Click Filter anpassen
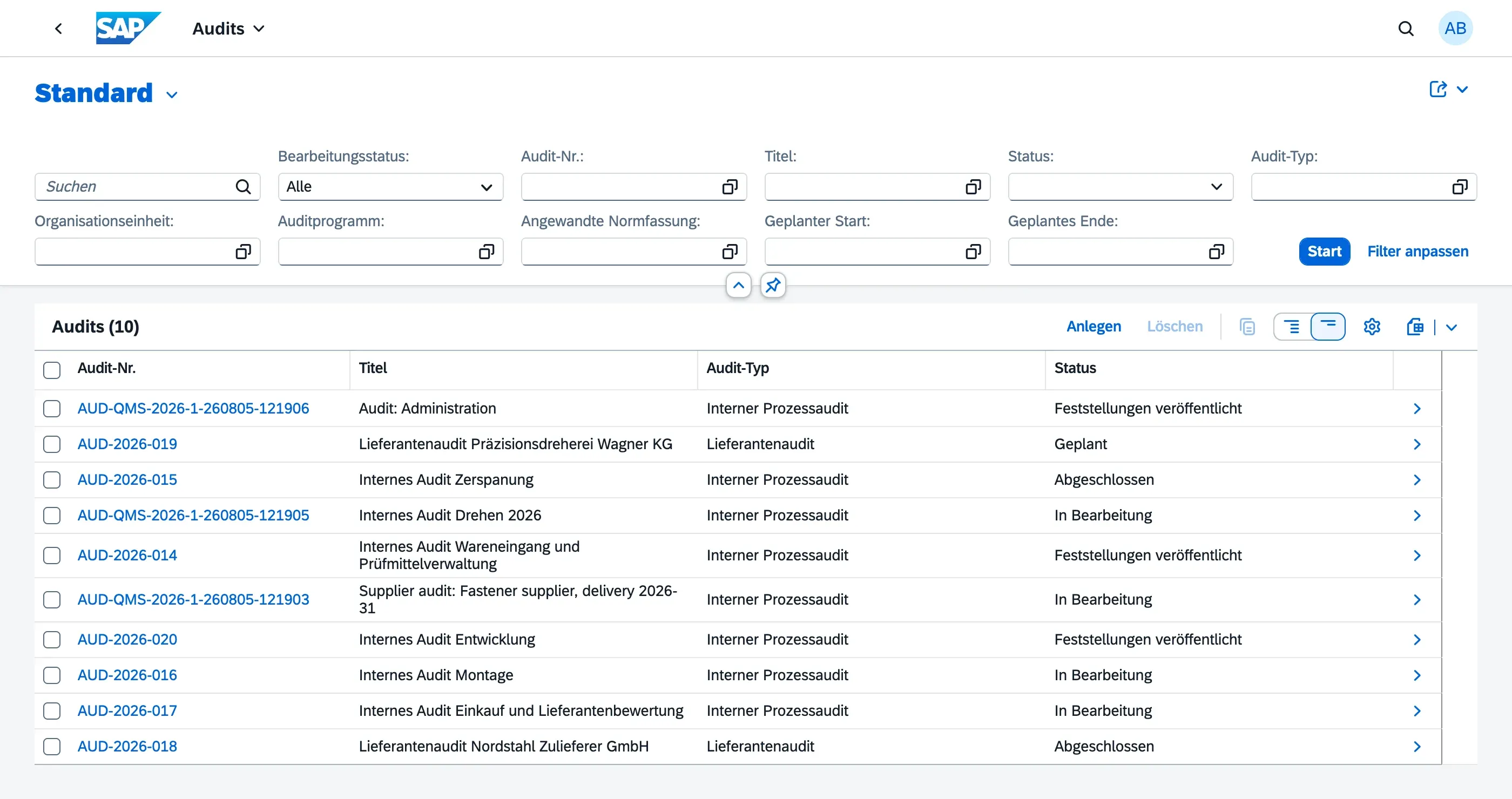 point(1417,252)
